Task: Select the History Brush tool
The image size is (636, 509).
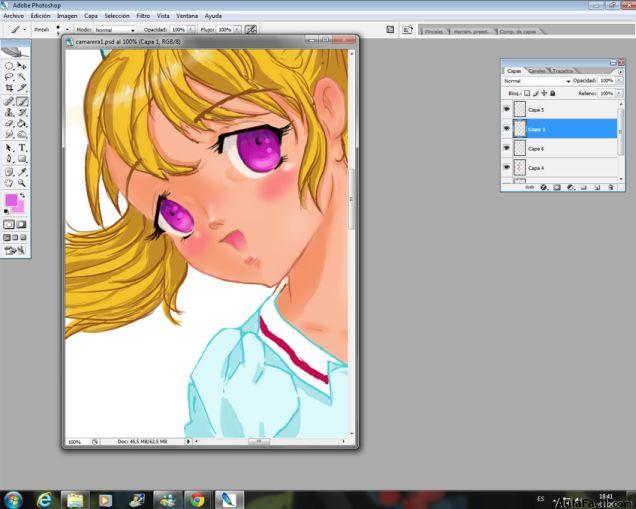Action: click(x=22, y=112)
